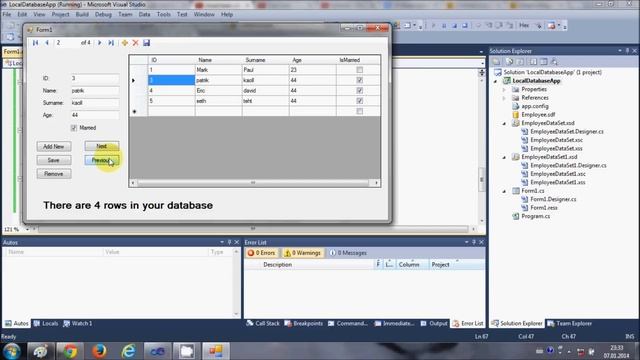Switch to the Output tab
The width and height of the screenshot is (640, 360).
coord(434,323)
